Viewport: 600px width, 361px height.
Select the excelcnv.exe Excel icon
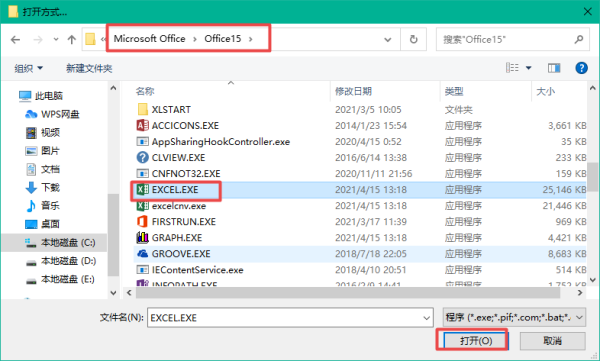(142, 206)
